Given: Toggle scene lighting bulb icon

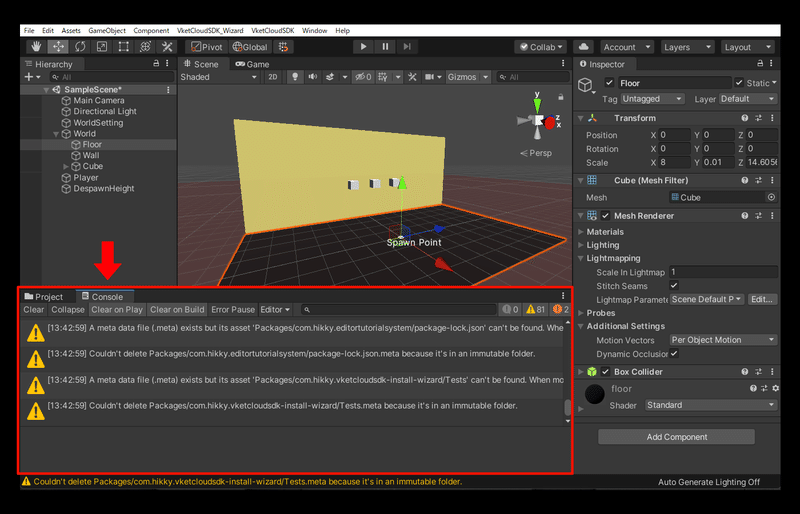Looking at the screenshot, I should 295,77.
